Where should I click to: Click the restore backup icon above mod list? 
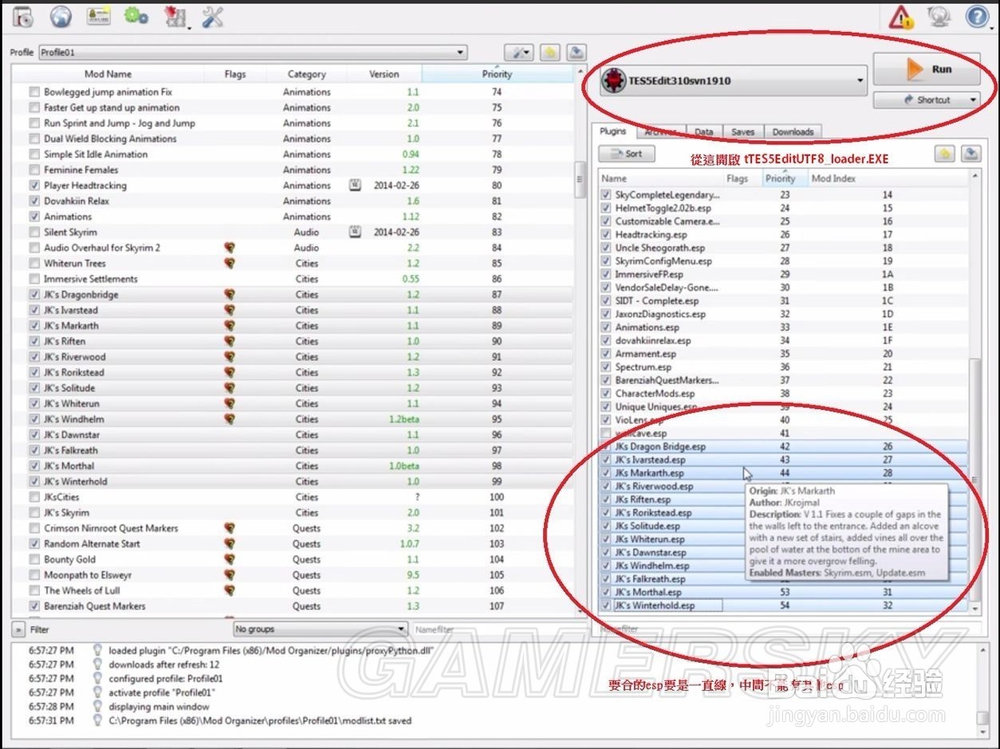[550, 52]
